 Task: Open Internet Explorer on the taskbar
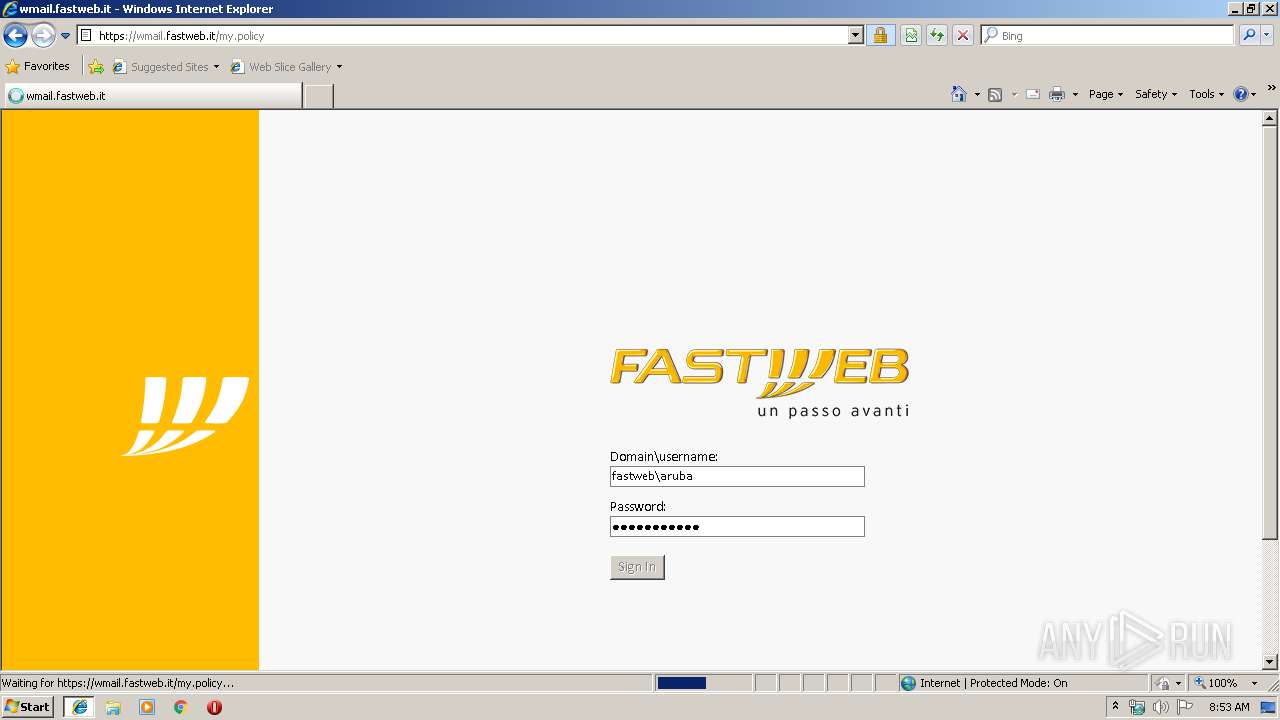pos(79,707)
